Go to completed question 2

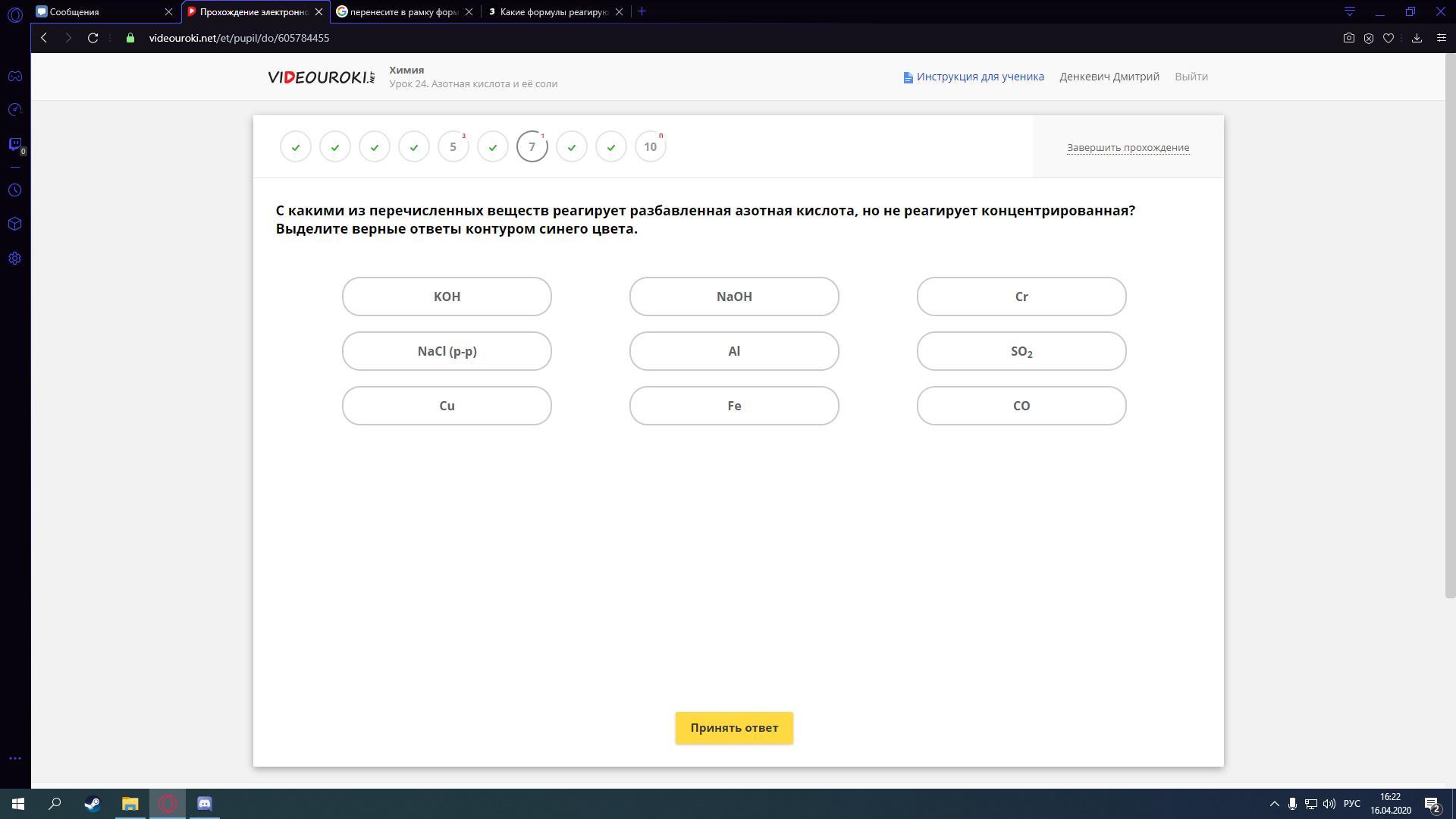[335, 147]
